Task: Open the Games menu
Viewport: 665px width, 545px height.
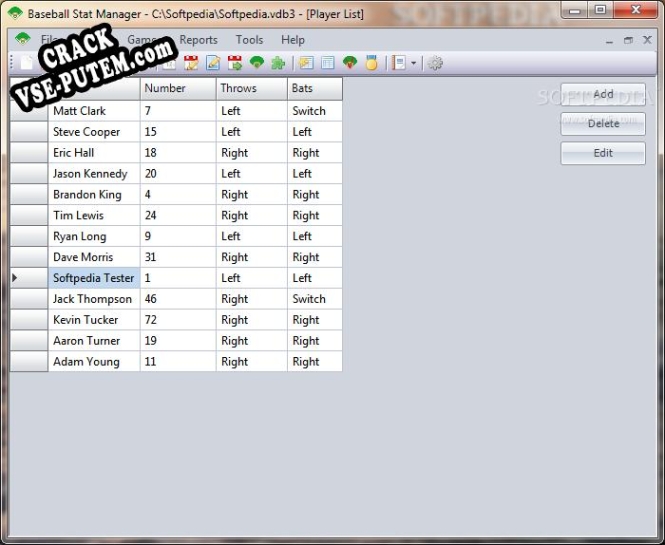Action: [143, 40]
